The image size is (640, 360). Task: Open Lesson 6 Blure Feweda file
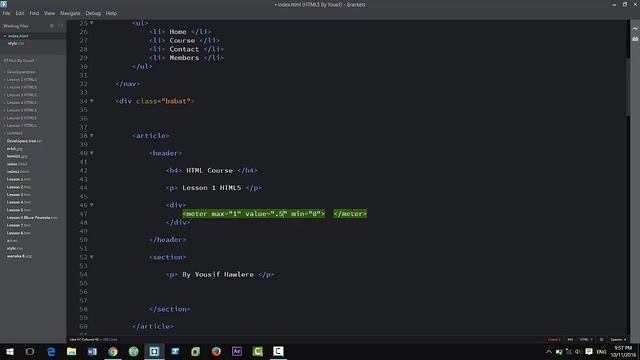pos(32,218)
